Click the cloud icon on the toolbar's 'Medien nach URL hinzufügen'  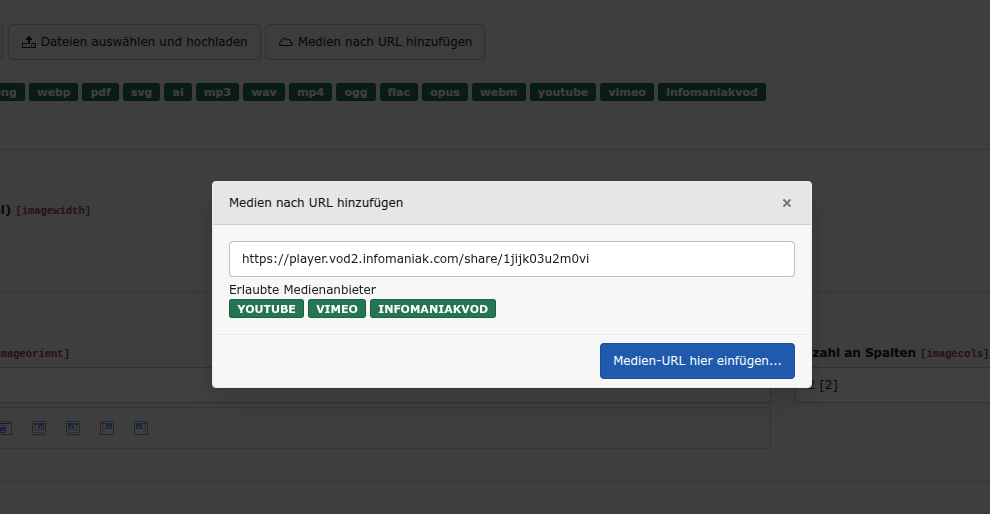(286, 42)
